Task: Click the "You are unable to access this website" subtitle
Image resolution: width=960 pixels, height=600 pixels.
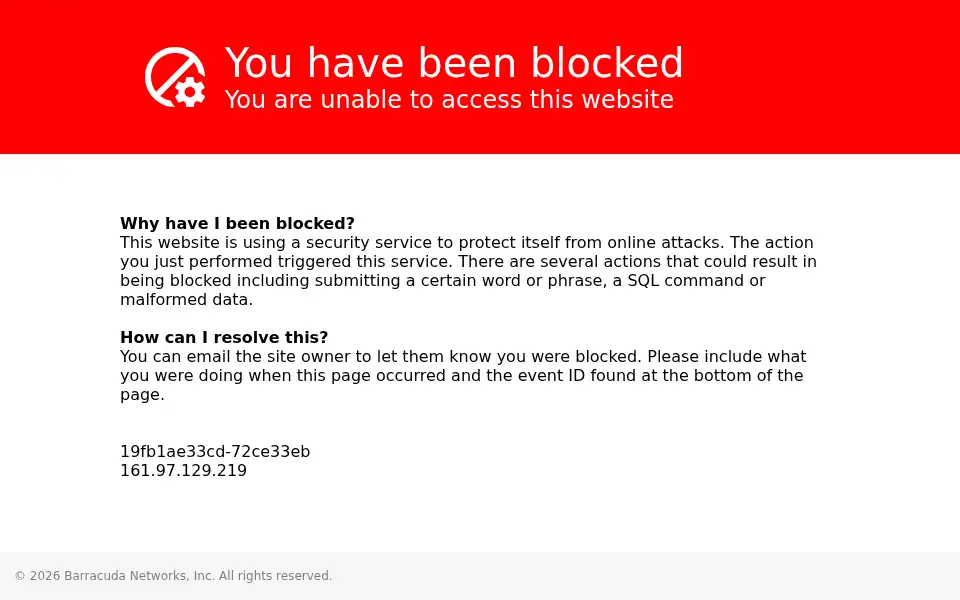Action: point(449,99)
